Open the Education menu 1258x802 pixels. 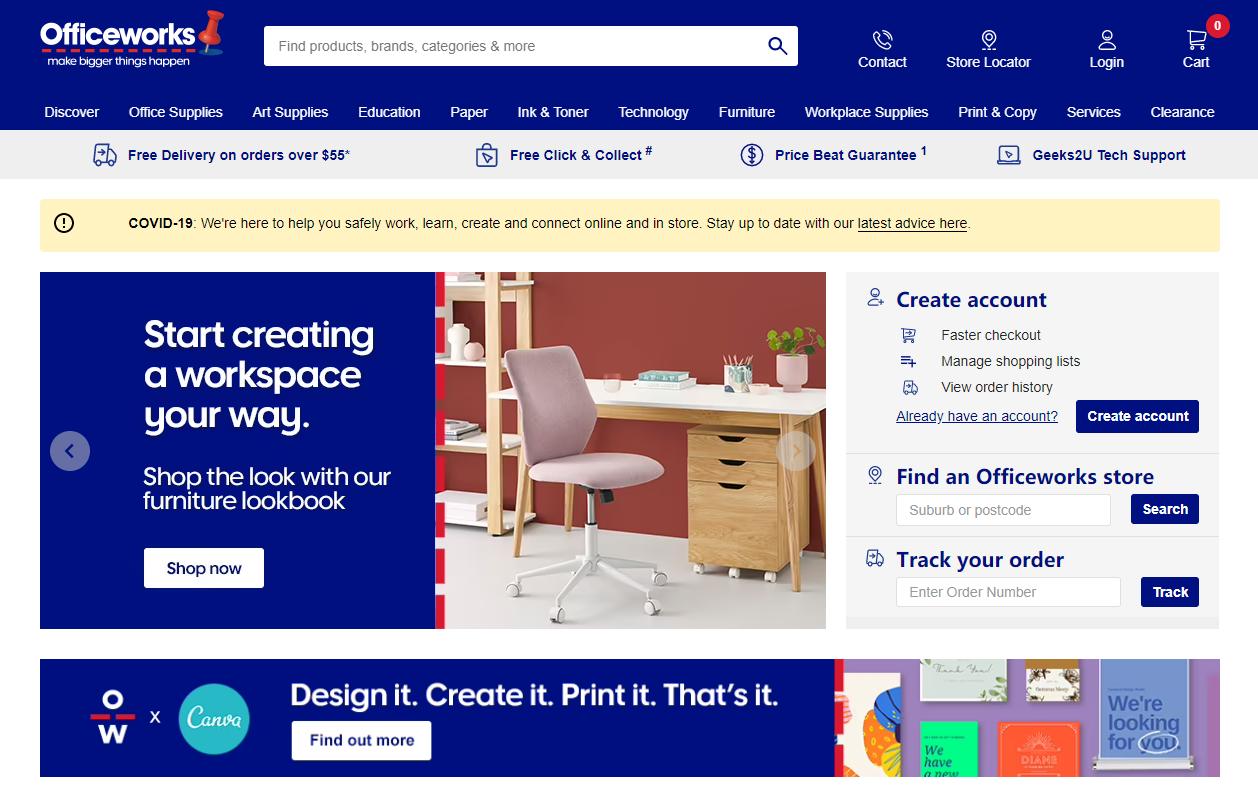tap(389, 112)
